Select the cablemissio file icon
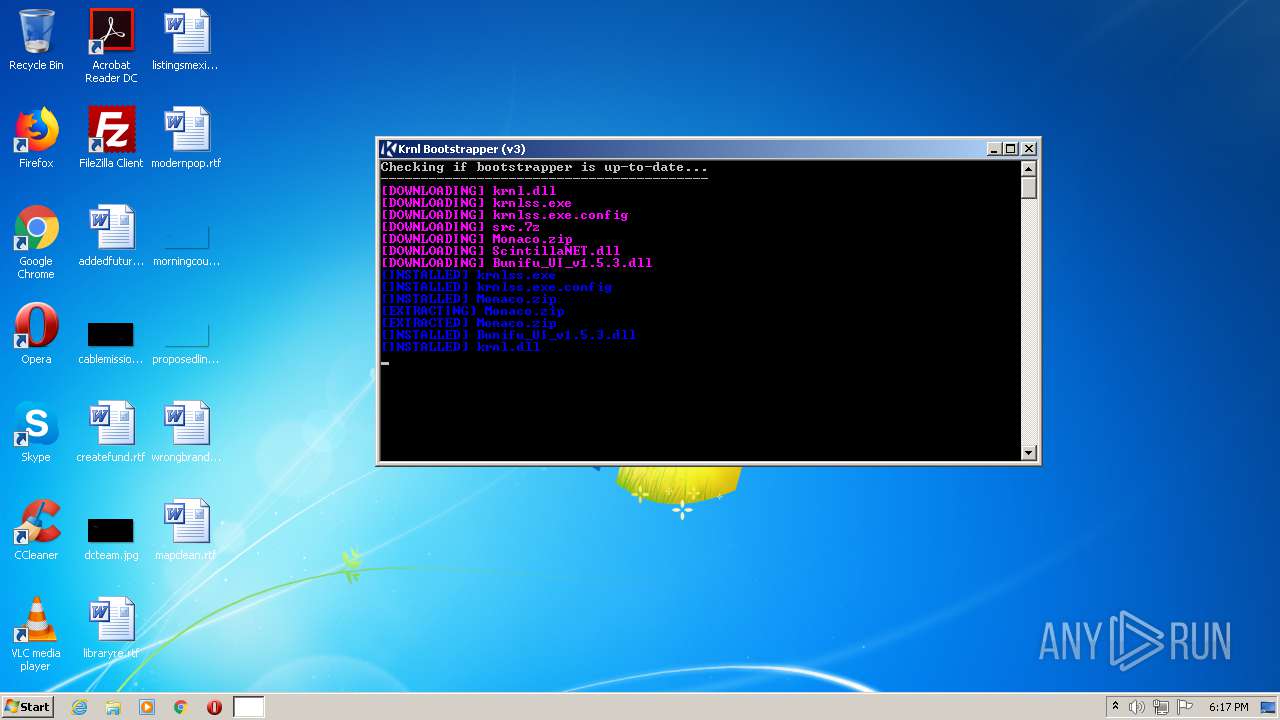This screenshot has height=720, width=1280. (x=111, y=342)
